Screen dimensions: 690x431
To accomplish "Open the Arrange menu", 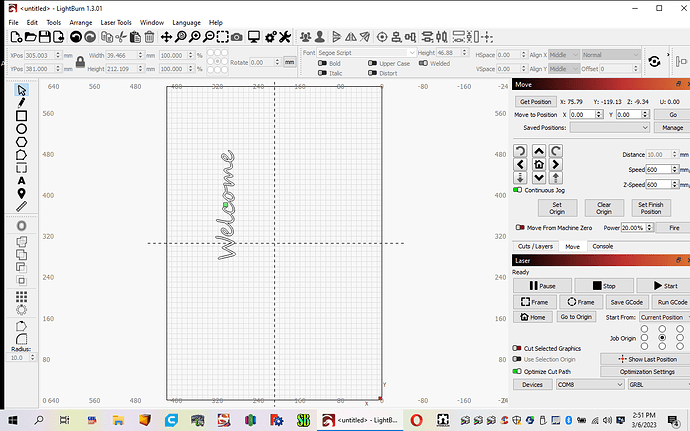I will click(81, 22).
